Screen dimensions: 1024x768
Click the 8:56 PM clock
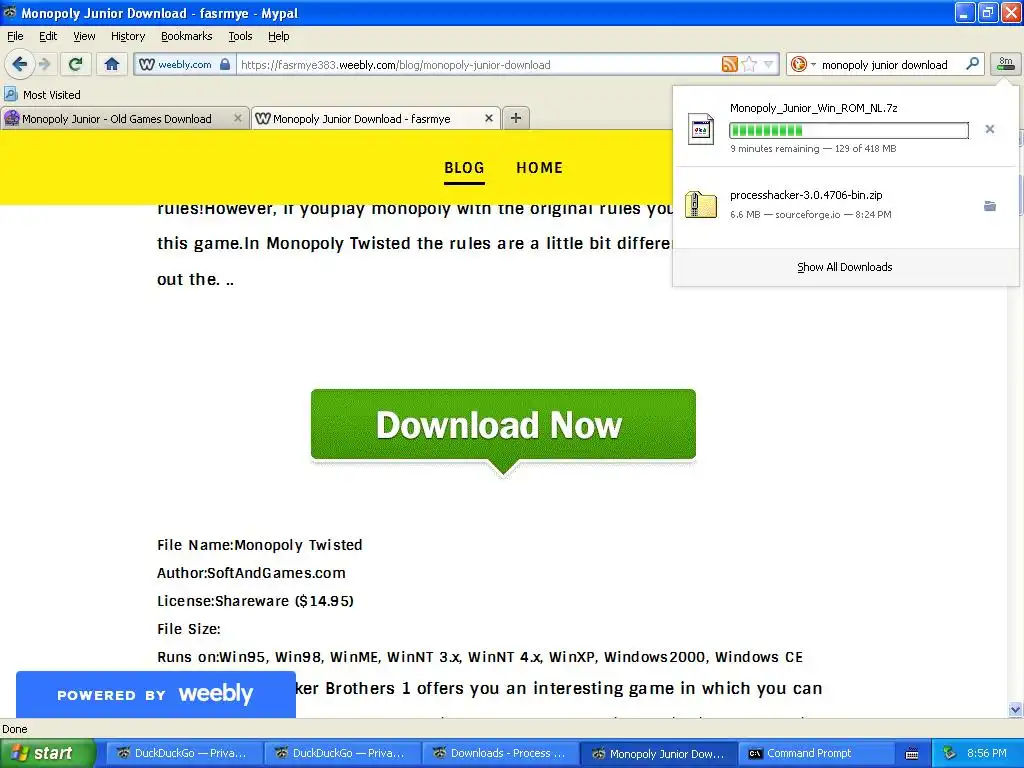pos(987,753)
